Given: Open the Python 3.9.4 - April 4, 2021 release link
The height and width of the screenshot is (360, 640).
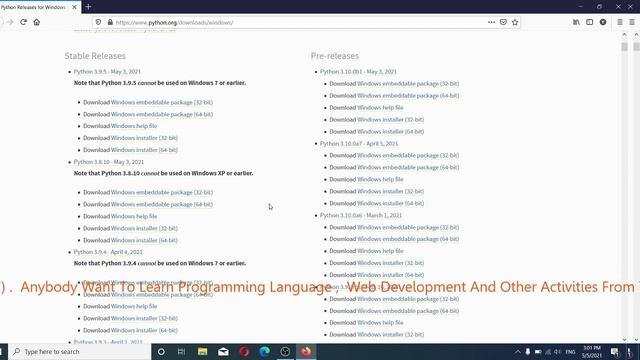Looking at the screenshot, I should pyautogui.click(x=108, y=252).
